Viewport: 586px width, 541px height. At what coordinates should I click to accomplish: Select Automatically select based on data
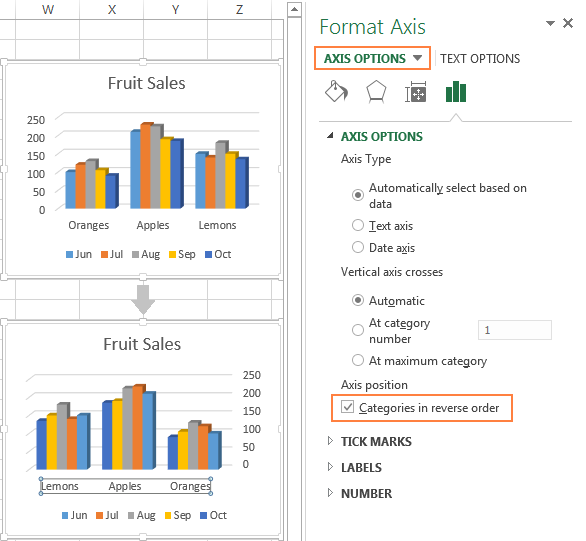tap(358, 195)
